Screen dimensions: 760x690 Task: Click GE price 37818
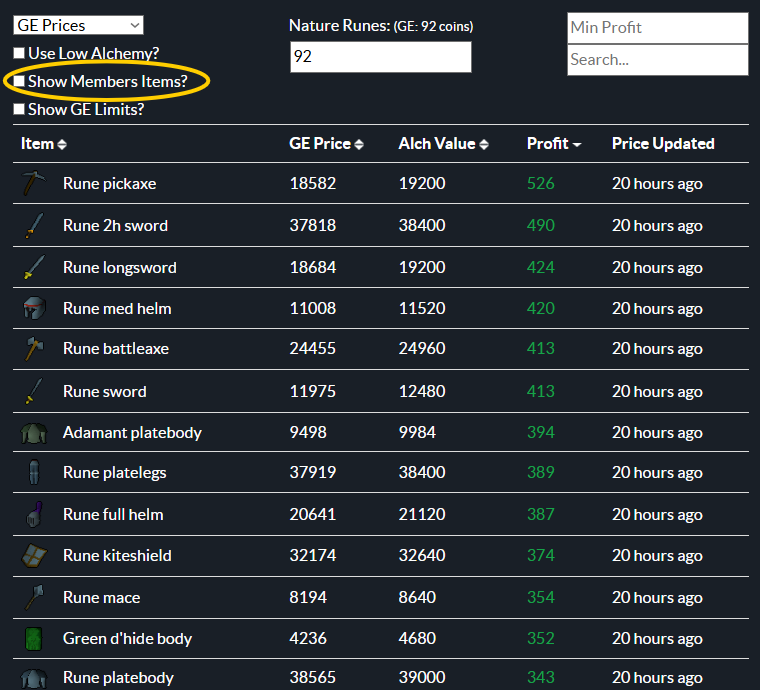point(313,225)
